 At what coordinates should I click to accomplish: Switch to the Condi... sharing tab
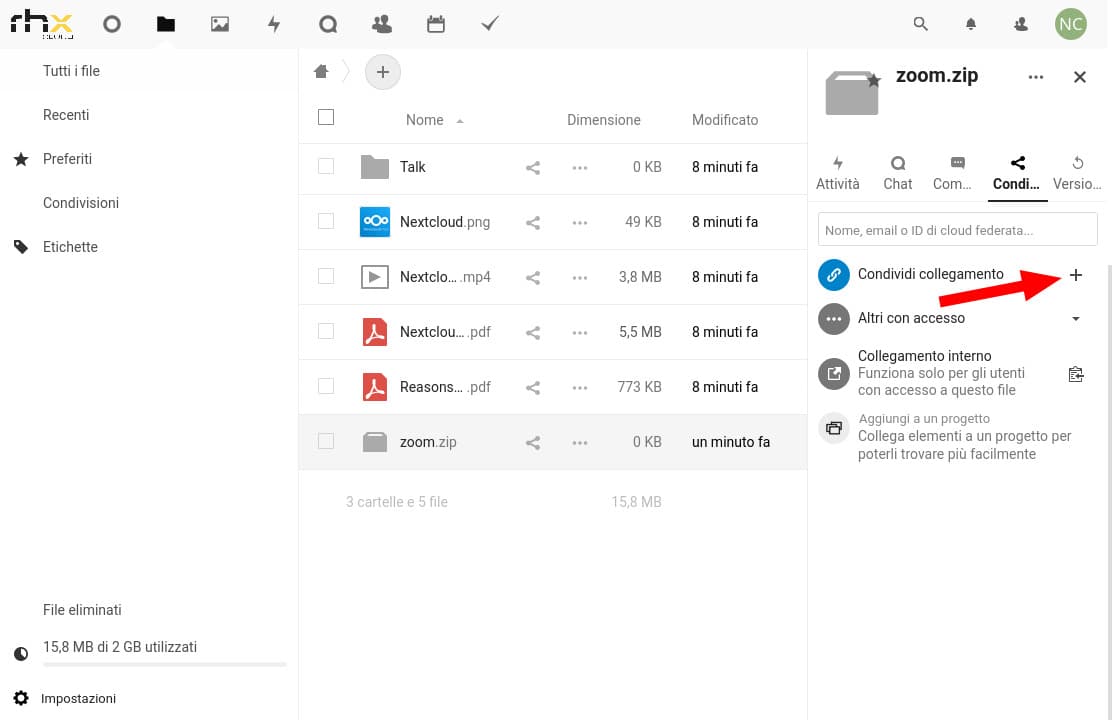1017,174
